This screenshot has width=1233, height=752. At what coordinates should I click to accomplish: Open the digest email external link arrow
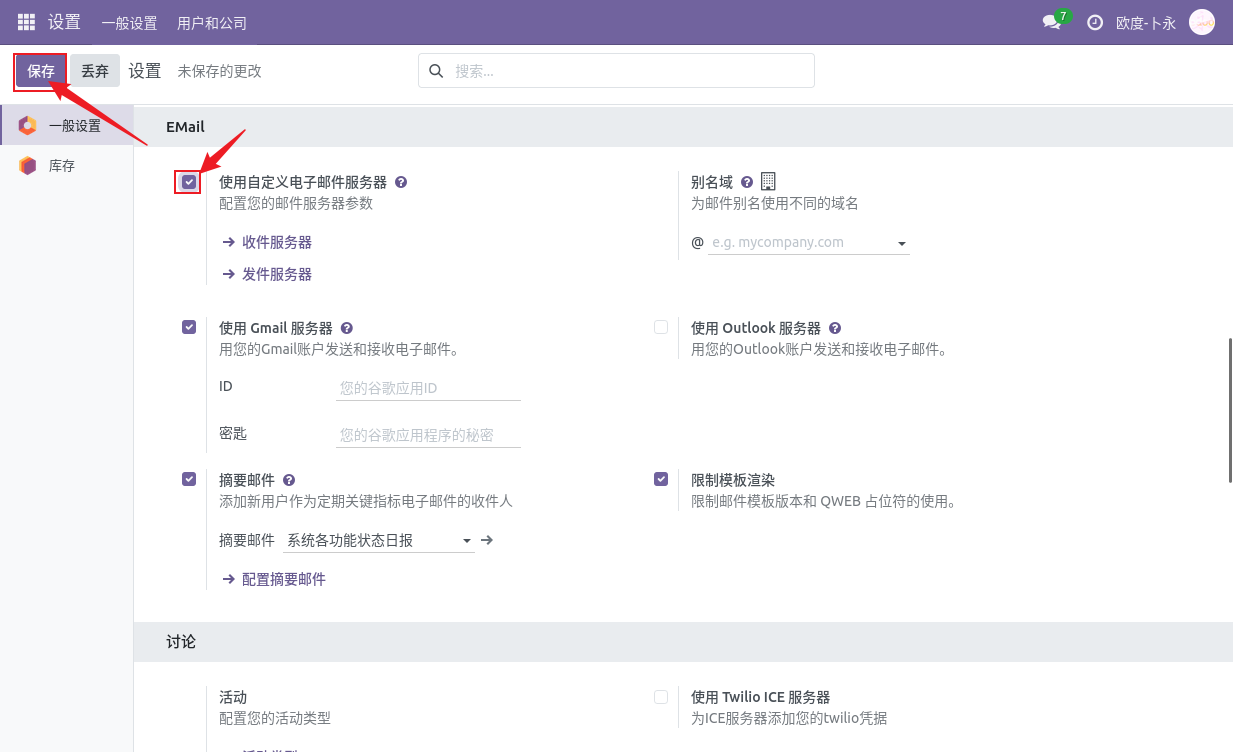487,540
